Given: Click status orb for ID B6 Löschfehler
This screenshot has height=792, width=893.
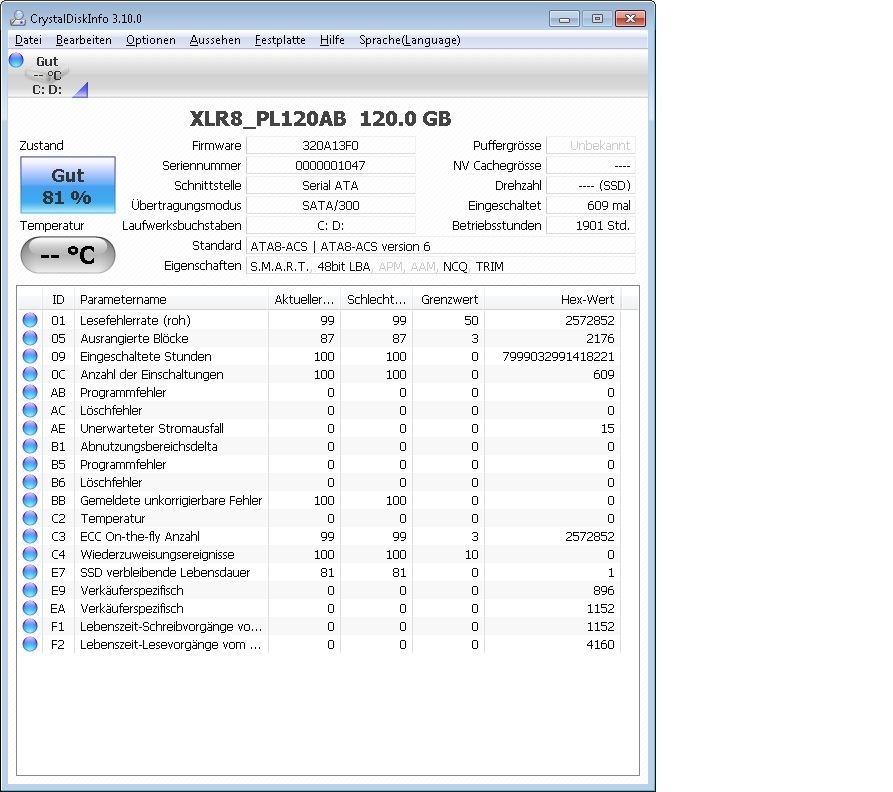Looking at the screenshot, I should tap(30, 482).
